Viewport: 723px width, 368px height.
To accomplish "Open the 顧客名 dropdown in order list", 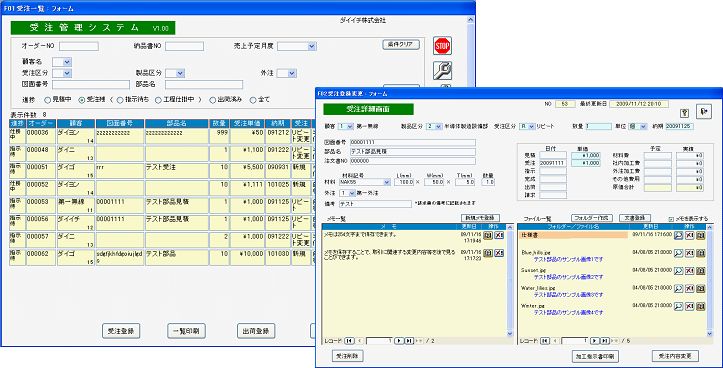I will 67,62.
